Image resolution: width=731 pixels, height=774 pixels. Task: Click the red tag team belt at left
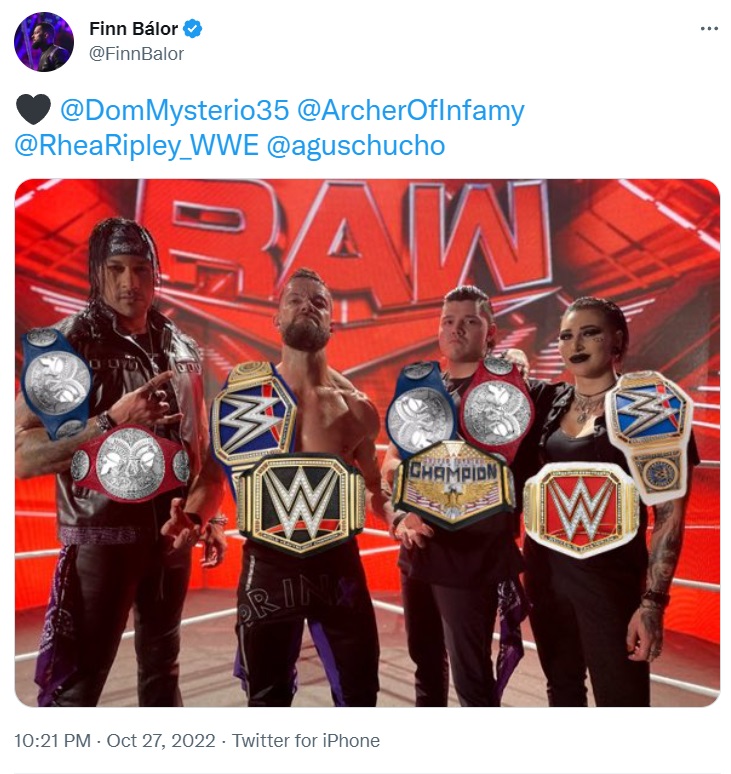click(131, 464)
